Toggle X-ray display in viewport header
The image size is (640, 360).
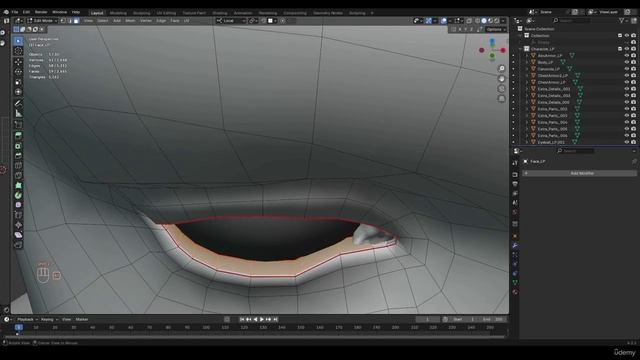pyautogui.click(x=469, y=20)
